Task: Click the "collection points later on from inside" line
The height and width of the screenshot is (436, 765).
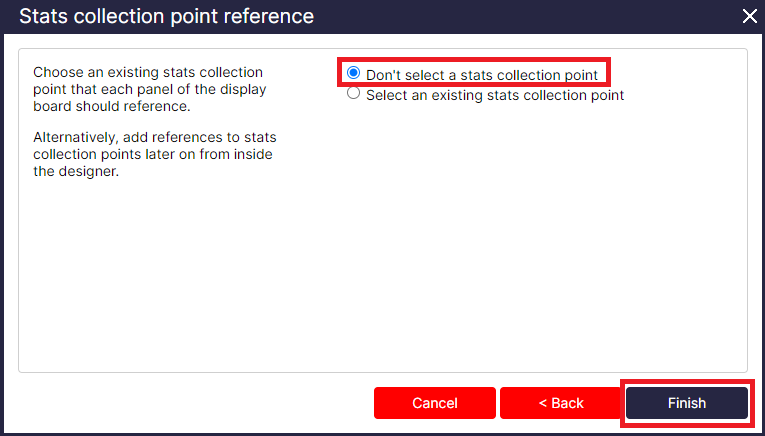Action: click(x=153, y=153)
